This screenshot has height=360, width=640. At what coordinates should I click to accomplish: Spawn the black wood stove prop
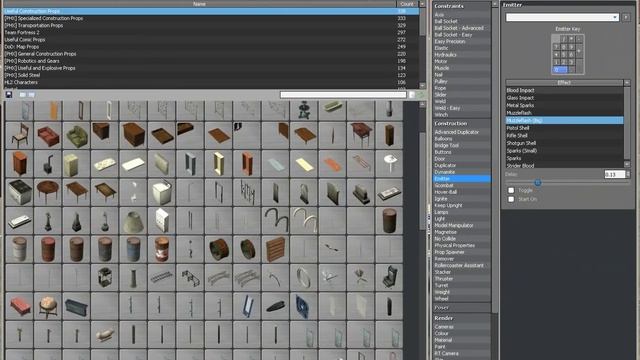point(48,164)
